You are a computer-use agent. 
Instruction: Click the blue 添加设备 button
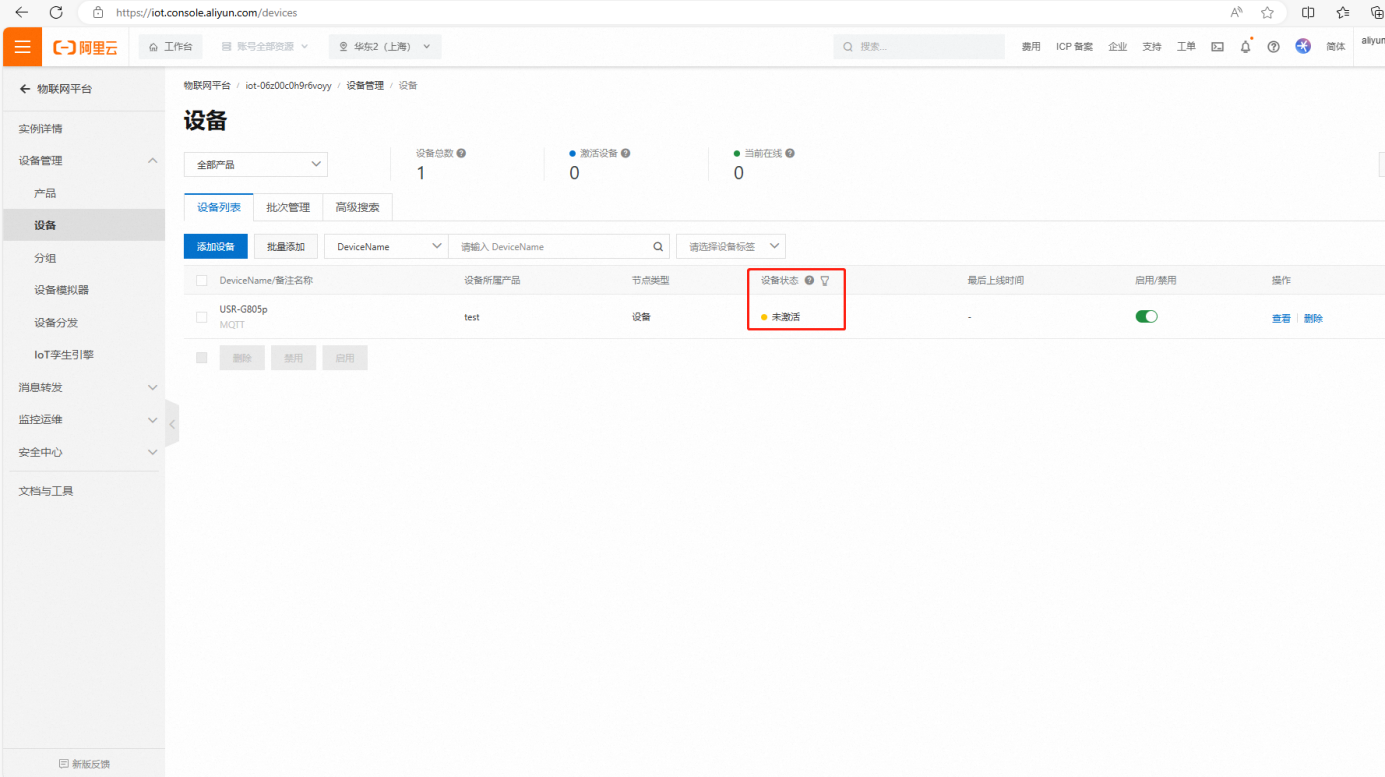coord(215,246)
